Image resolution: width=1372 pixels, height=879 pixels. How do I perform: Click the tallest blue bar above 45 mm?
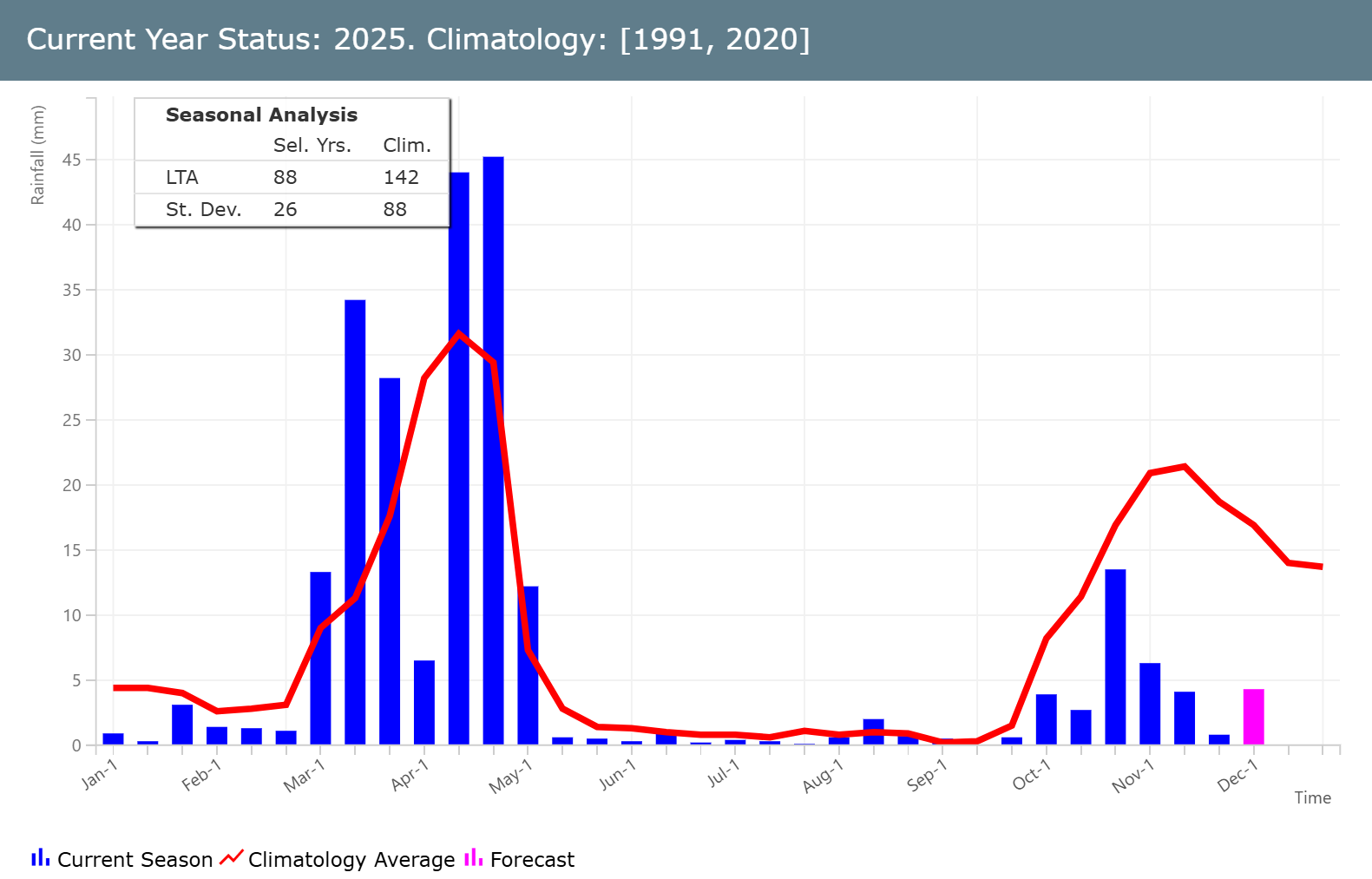tap(493, 451)
